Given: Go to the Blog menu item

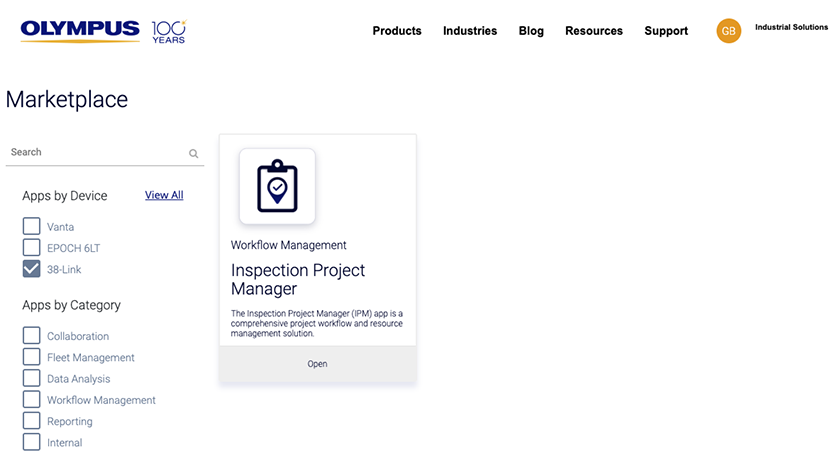Looking at the screenshot, I should [x=531, y=31].
